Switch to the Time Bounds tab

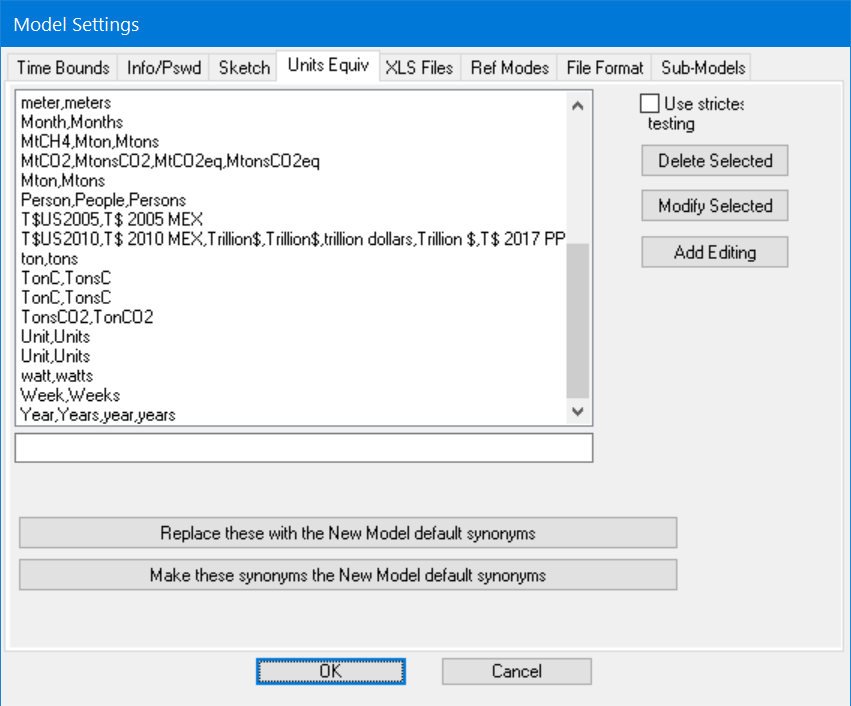tap(62, 67)
